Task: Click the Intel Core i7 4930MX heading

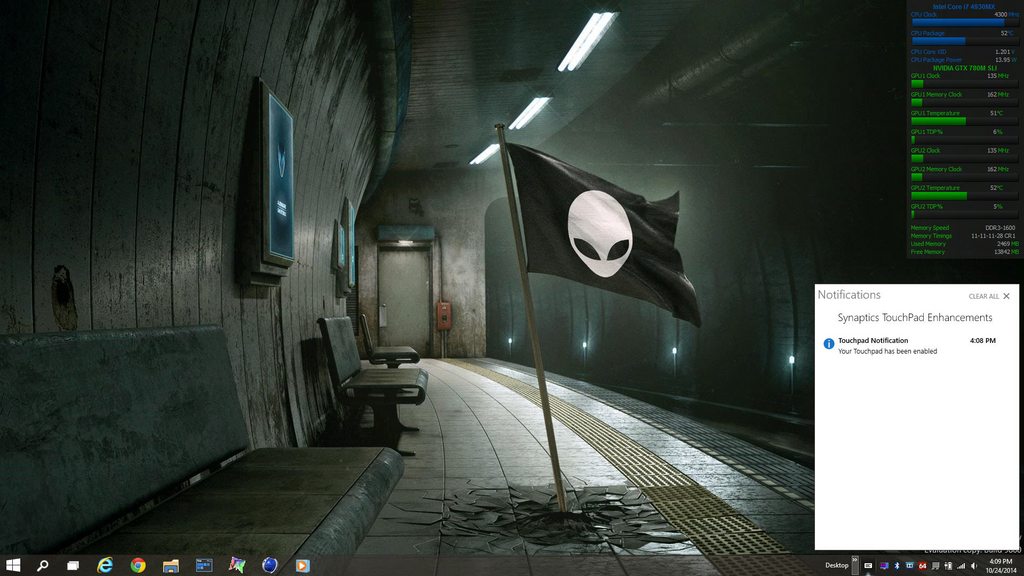Action: [x=963, y=7]
